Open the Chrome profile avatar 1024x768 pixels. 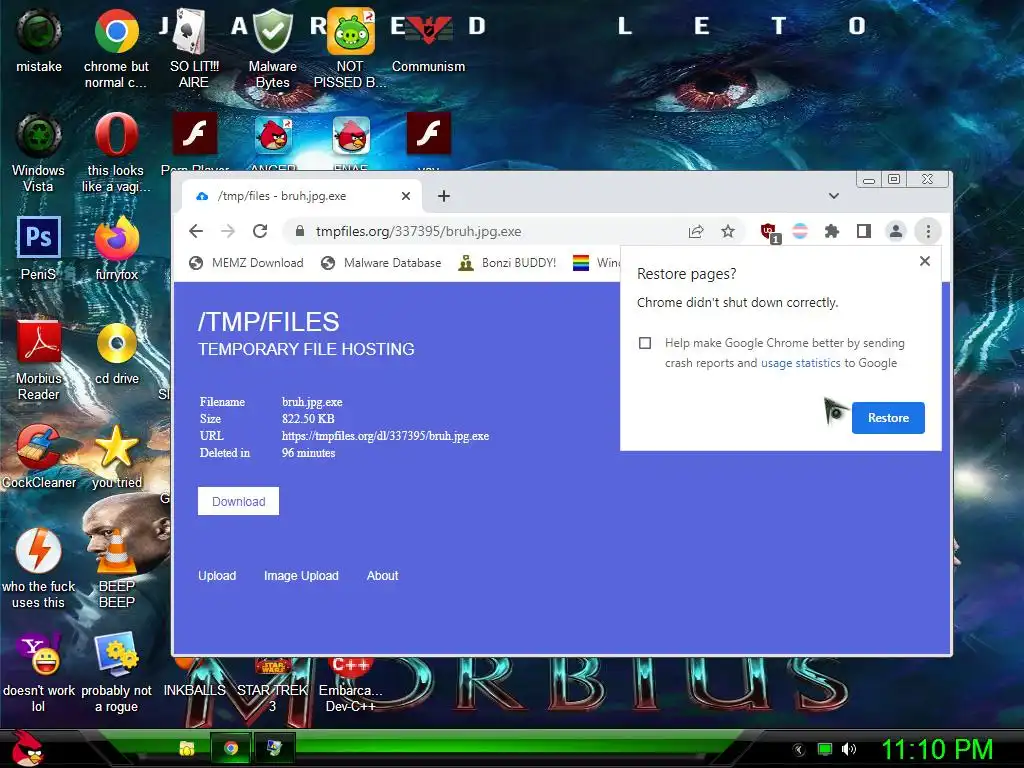point(895,231)
